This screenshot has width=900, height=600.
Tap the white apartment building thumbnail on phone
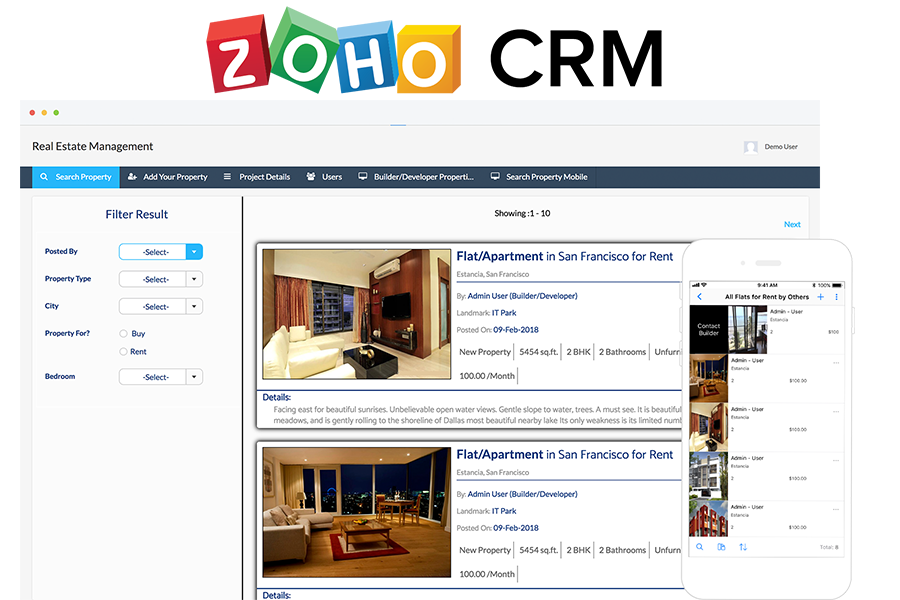tap(708, 475)
